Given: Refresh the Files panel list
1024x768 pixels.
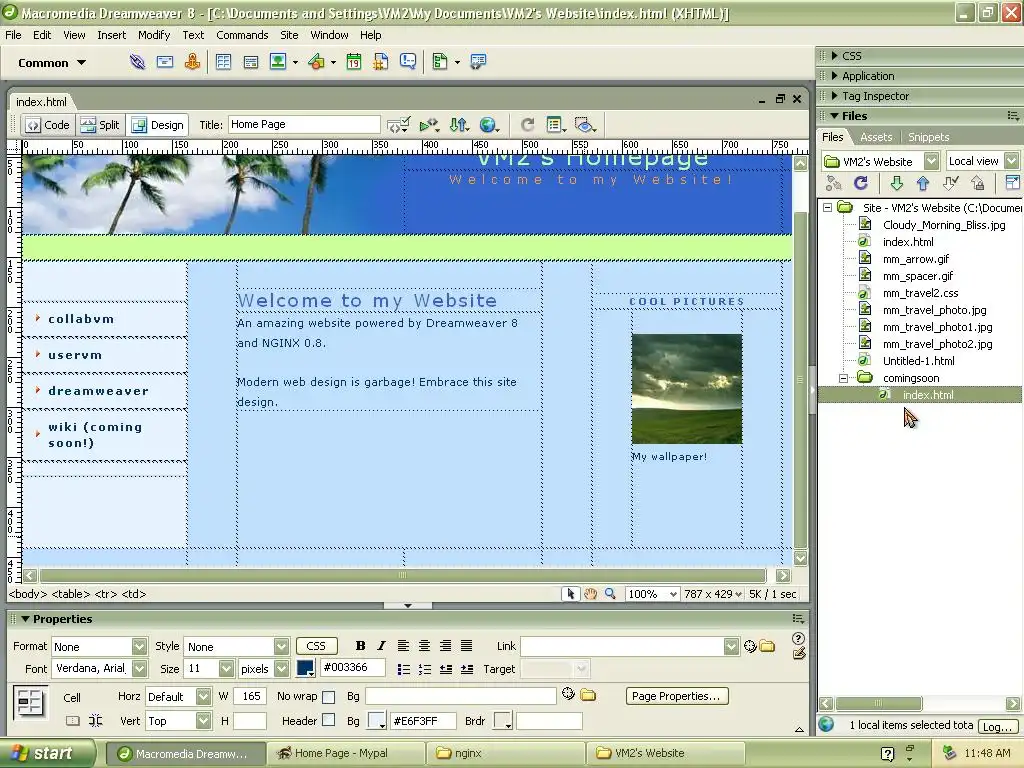Looking at the screenshot, I should 861,184.
